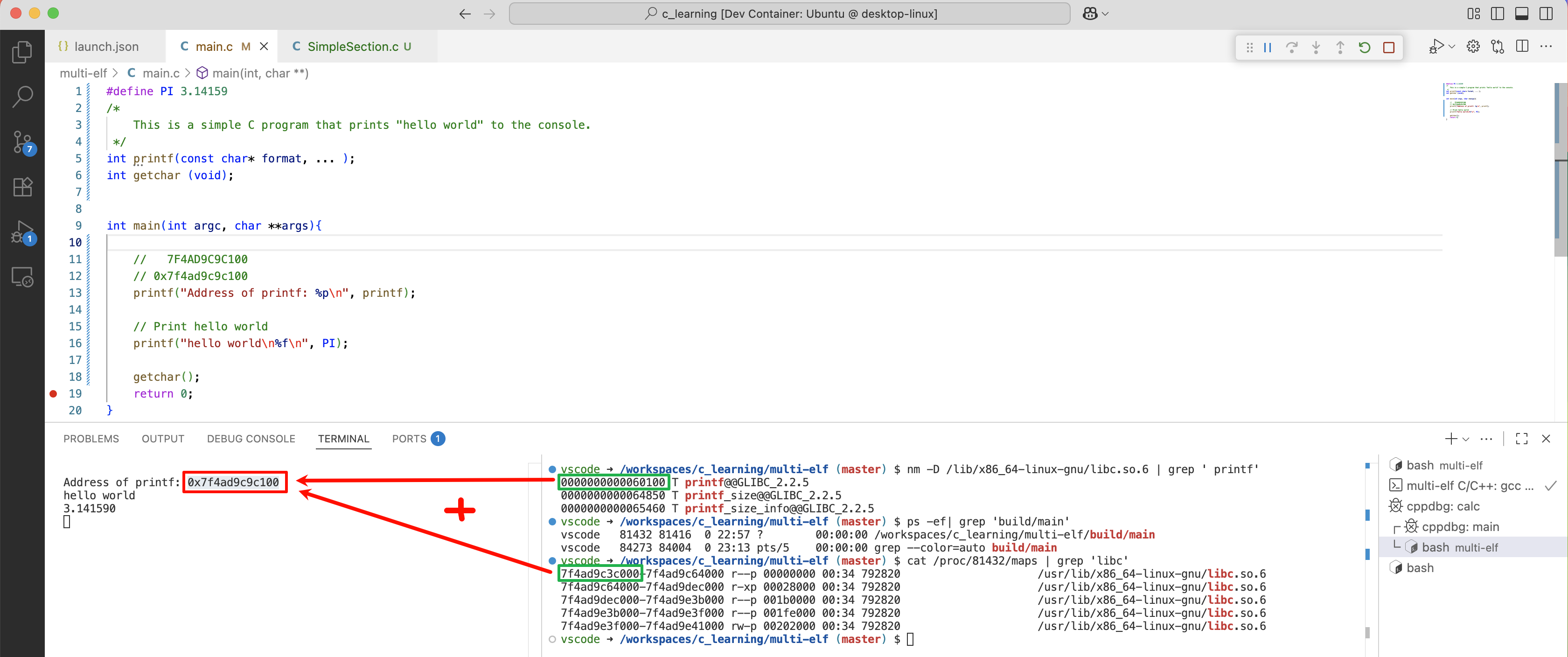Open the run or debug dropdown arrow
Screen dimensions: 1568x657
[x=1452, y=47]
